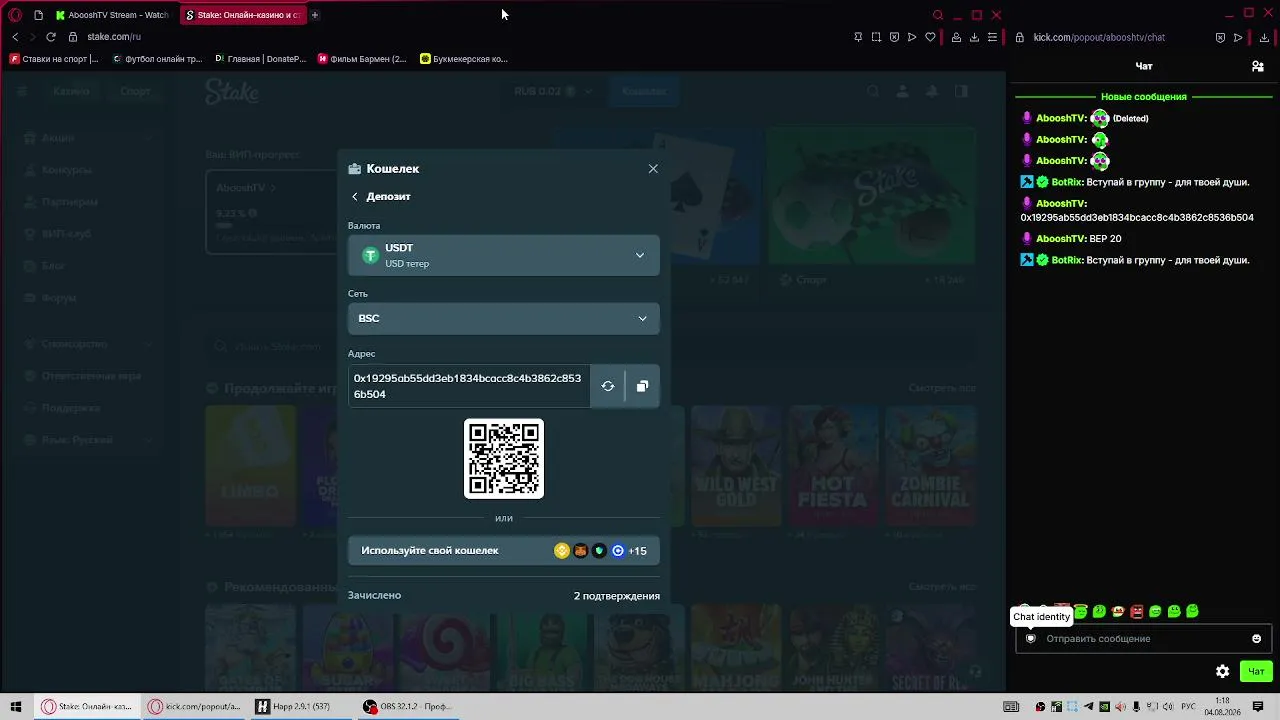Click the deposit QR code
1280x720 pixels.
tap(504, 459)
